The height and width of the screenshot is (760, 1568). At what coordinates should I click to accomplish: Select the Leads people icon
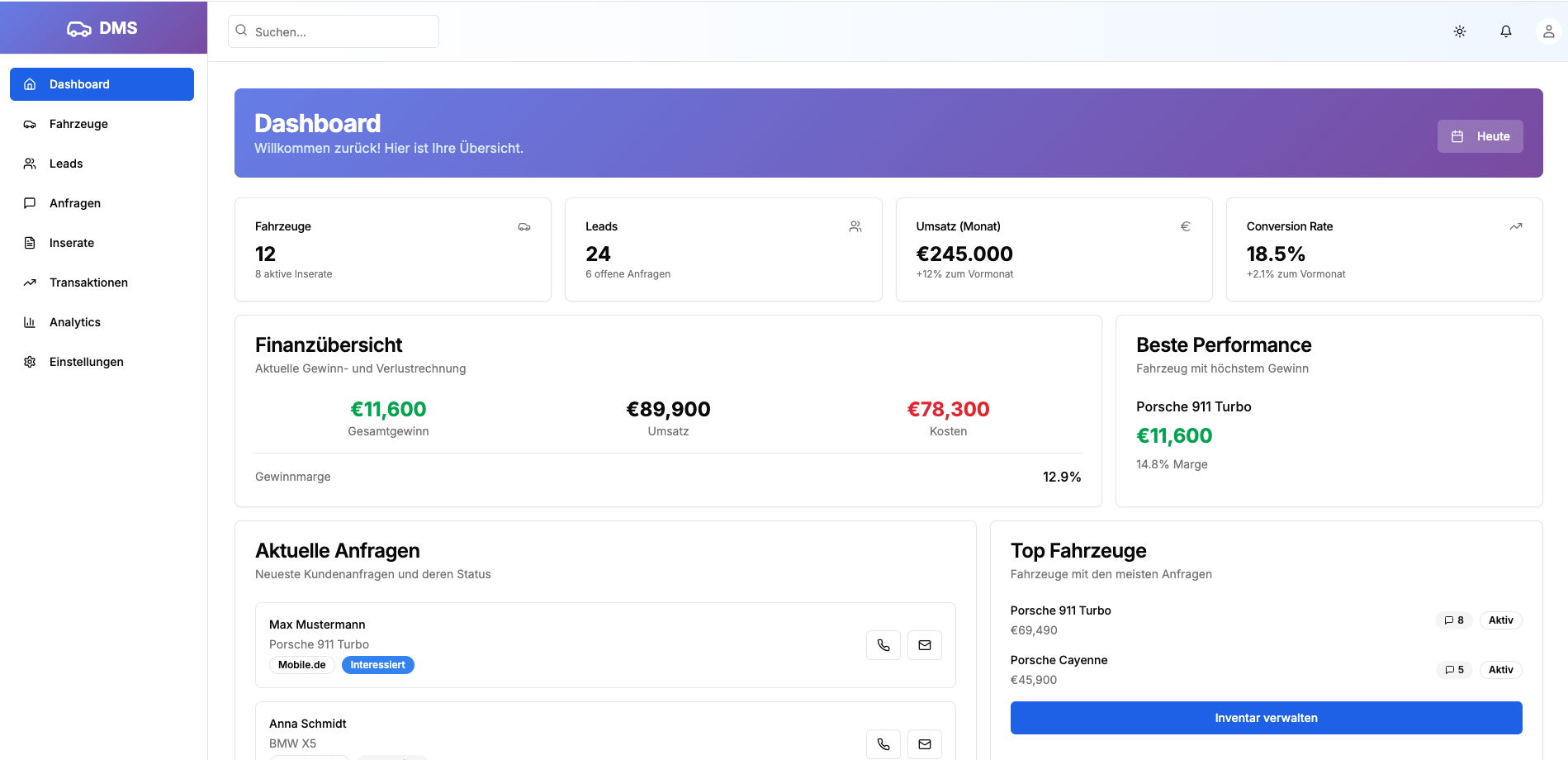click(30, 163)
